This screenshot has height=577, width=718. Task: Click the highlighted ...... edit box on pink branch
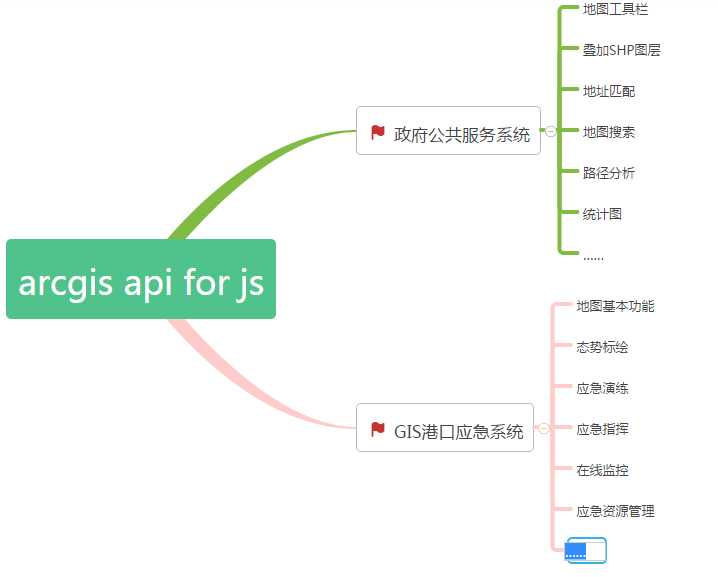(586, 550)
